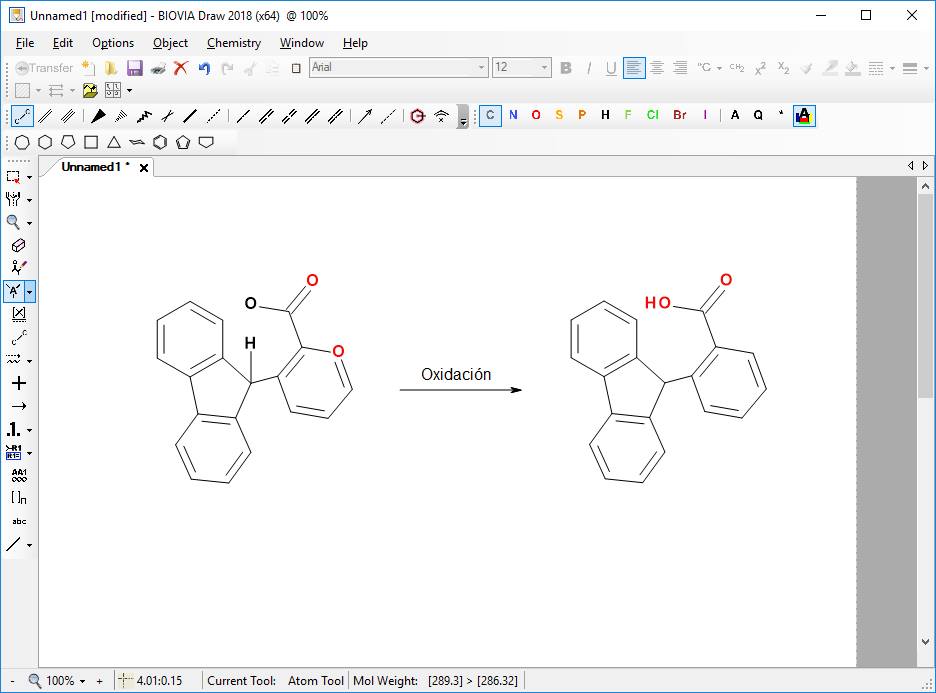Viewport: 936px width, 693px height.
Task: Open the Arial font dropdown
Action: point(481,67)
